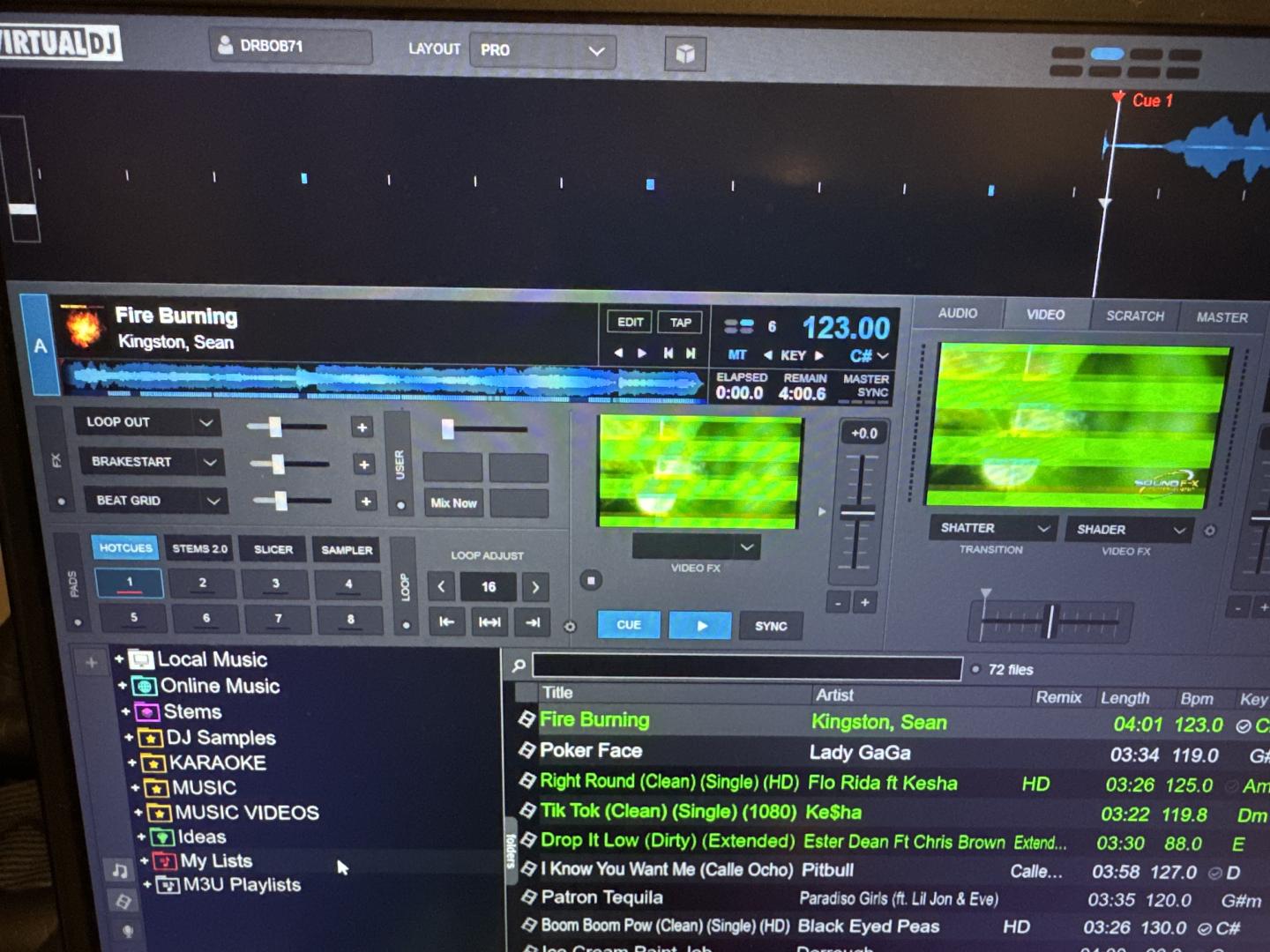Image resolution: width=1270 pixels, height=952 pixels.
Task: Click the search magnifier icon
Action: 519,666
